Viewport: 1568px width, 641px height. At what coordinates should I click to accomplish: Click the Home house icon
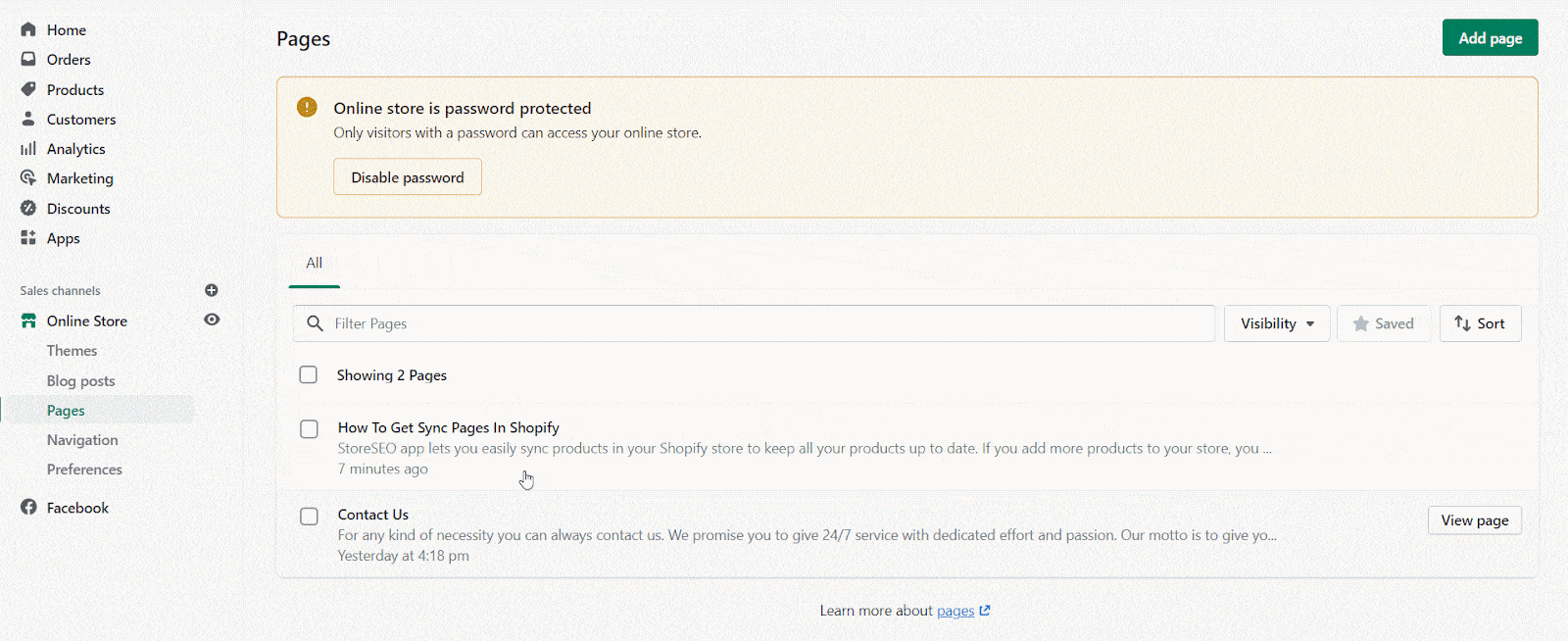click(28, 29)
